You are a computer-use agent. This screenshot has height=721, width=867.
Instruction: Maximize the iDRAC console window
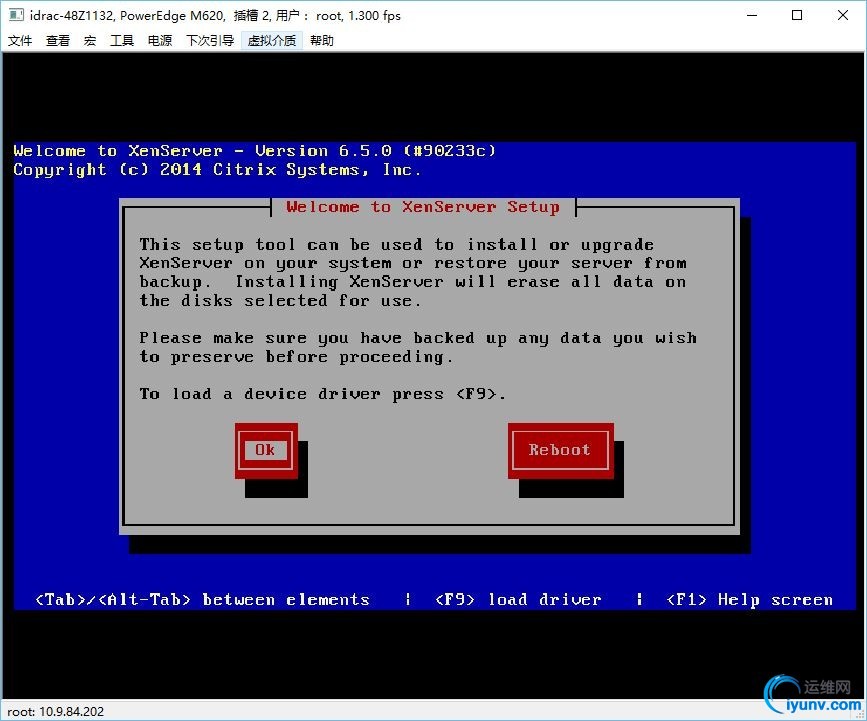(x=797, y=15)
